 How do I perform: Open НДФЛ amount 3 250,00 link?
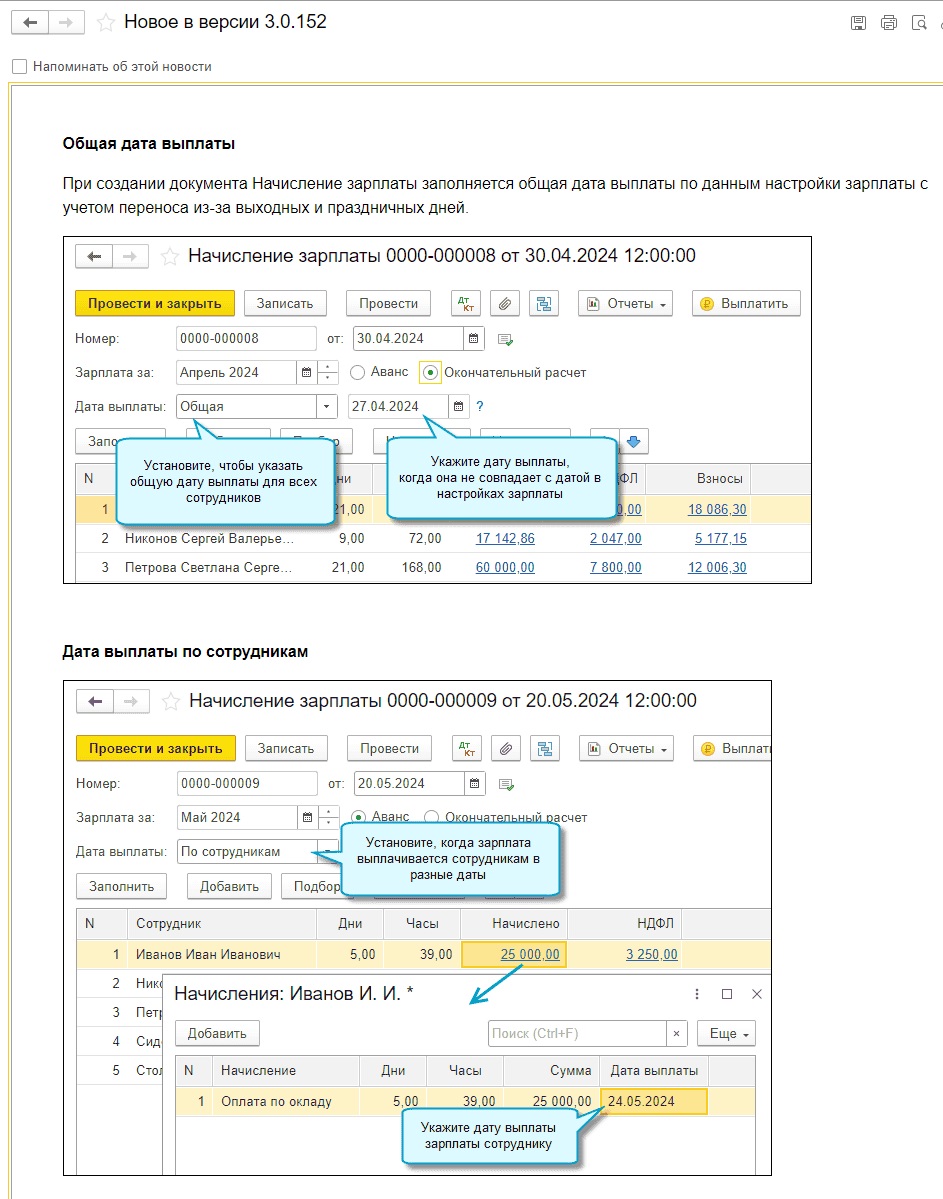[x=652, y=954]
